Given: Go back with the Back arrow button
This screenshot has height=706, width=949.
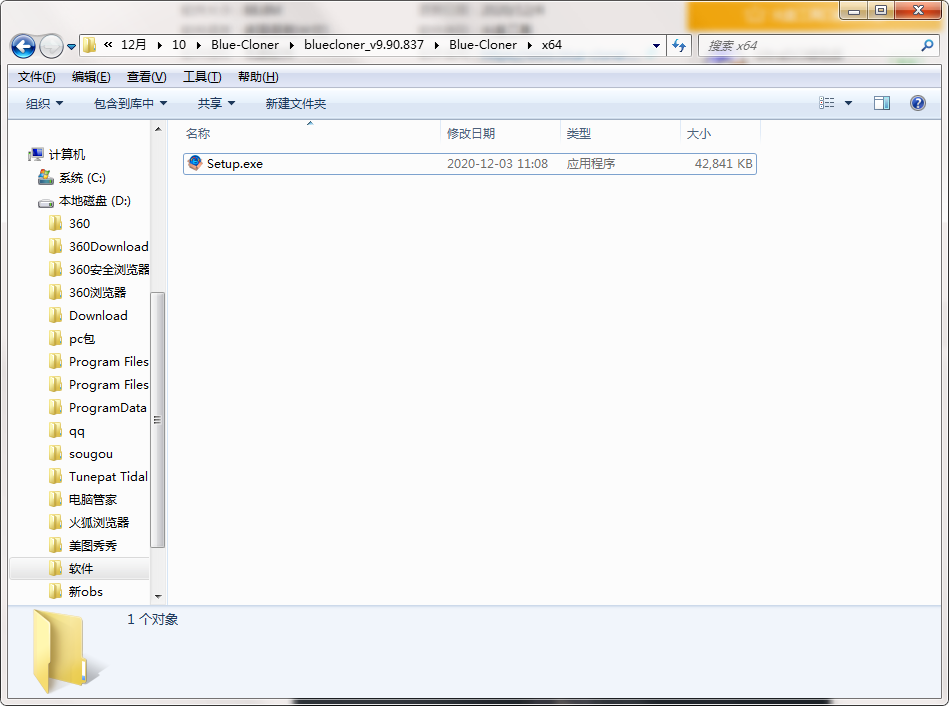Looking at the screenshot, I should click(x=23, y=46).
